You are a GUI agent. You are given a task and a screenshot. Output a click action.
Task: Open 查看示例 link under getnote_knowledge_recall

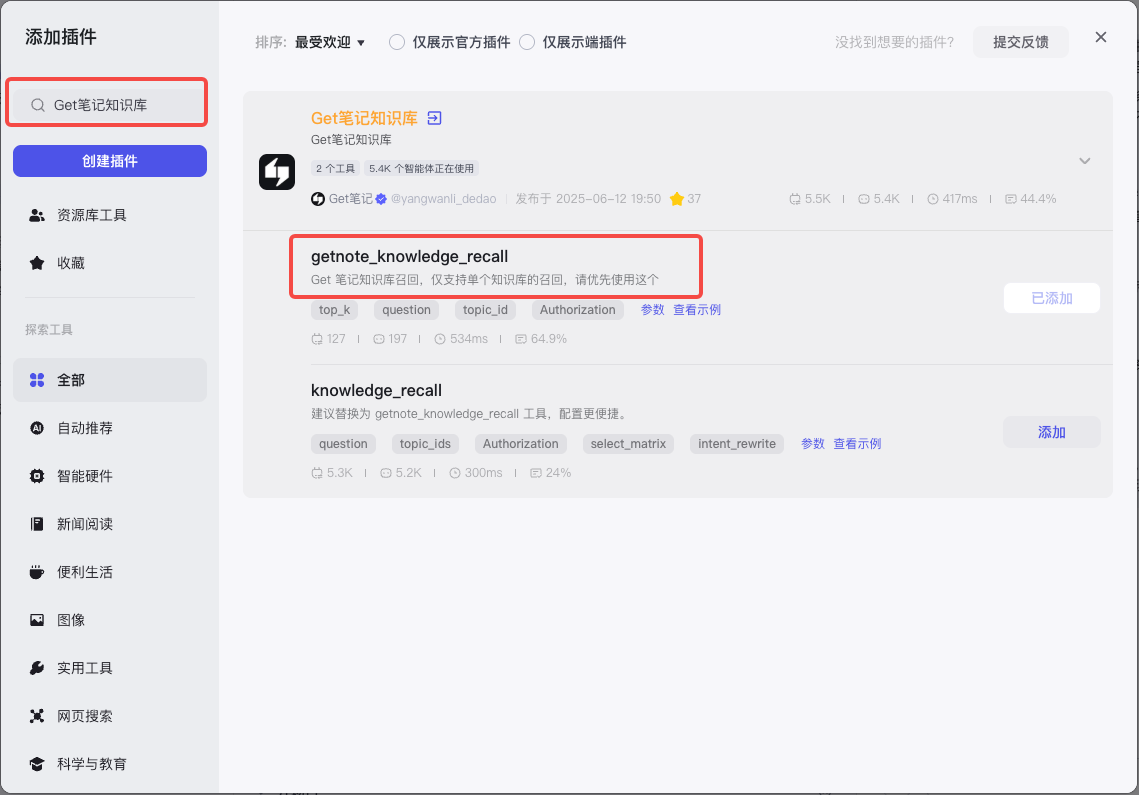tap(697, 310)
